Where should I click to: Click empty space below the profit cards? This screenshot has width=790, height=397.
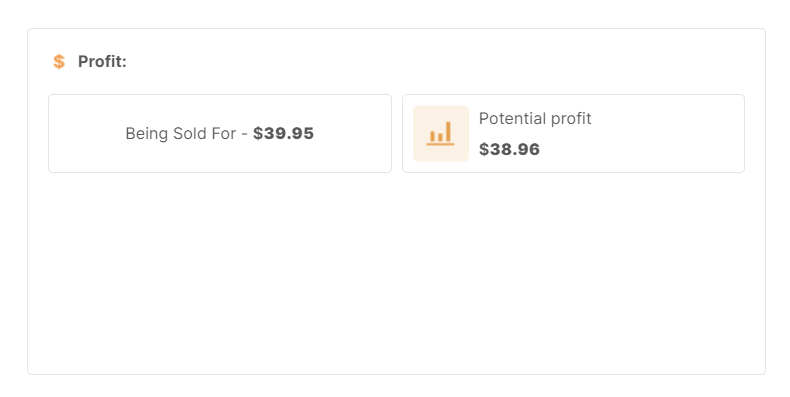pyautogui.click(x=396, y=272)
